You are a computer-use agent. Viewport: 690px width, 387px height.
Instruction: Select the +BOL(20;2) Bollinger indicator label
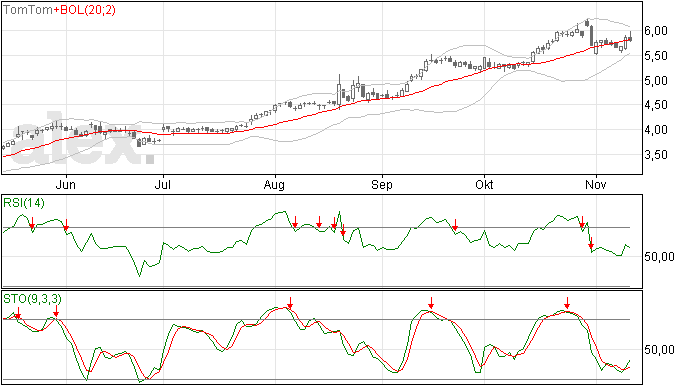click(x=84, y=10)
